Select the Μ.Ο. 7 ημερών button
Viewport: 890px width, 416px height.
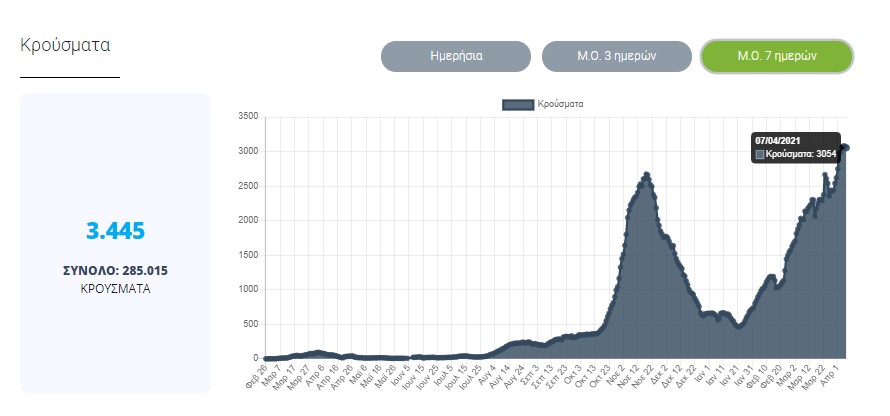click(x=777, y=57)
